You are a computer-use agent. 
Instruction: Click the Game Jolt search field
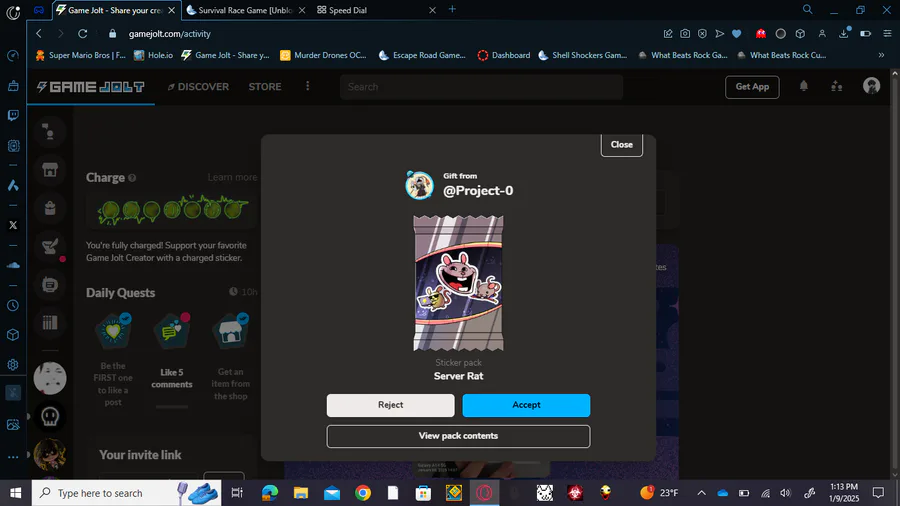coord(481,87)
